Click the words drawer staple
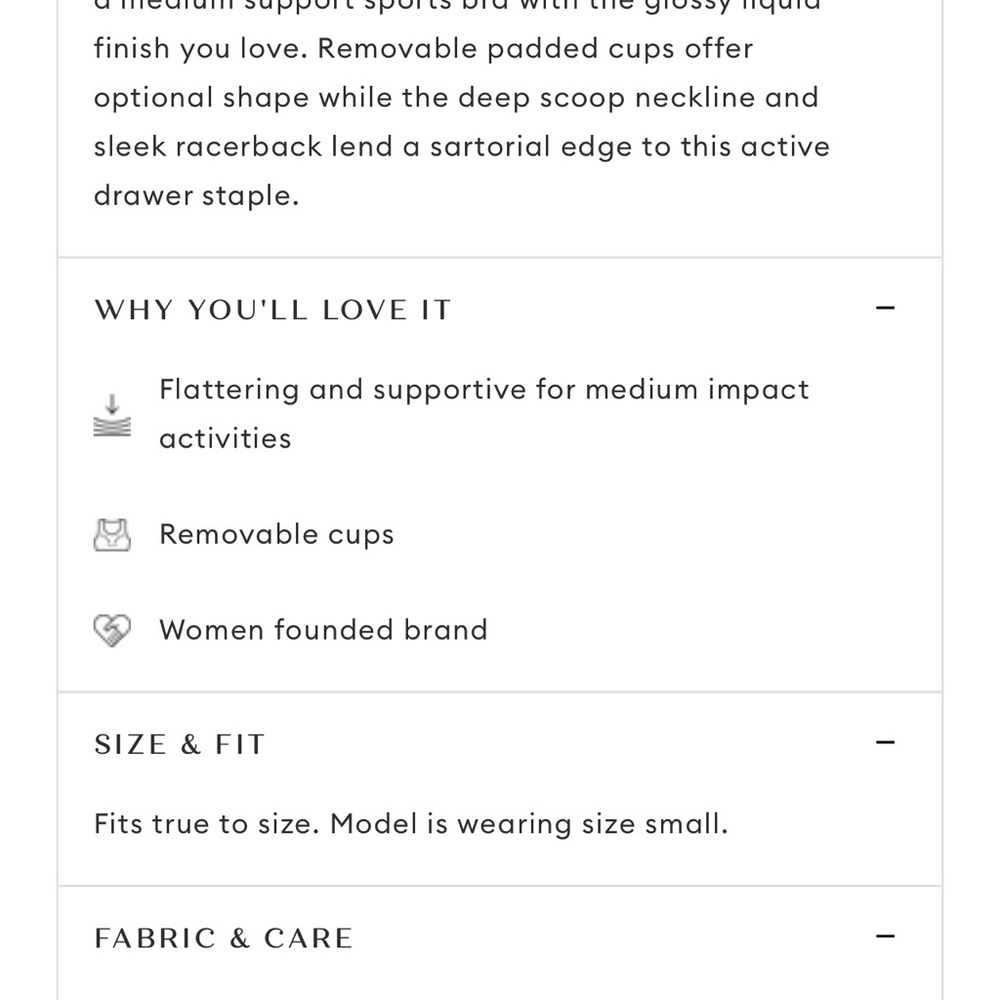The height and width of the screenshot is (1000, 1000). pos(196,196)
